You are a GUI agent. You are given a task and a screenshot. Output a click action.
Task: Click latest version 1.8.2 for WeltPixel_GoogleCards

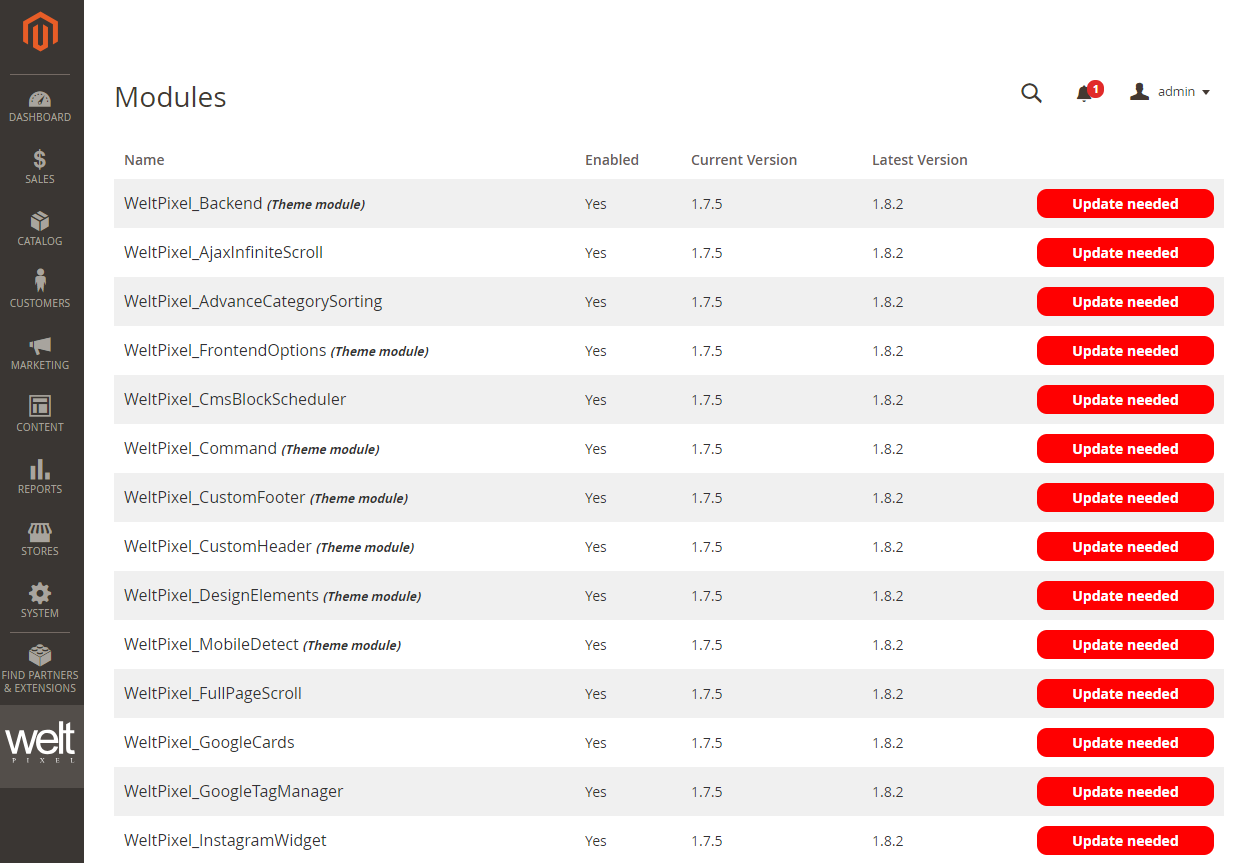point(887,743)
